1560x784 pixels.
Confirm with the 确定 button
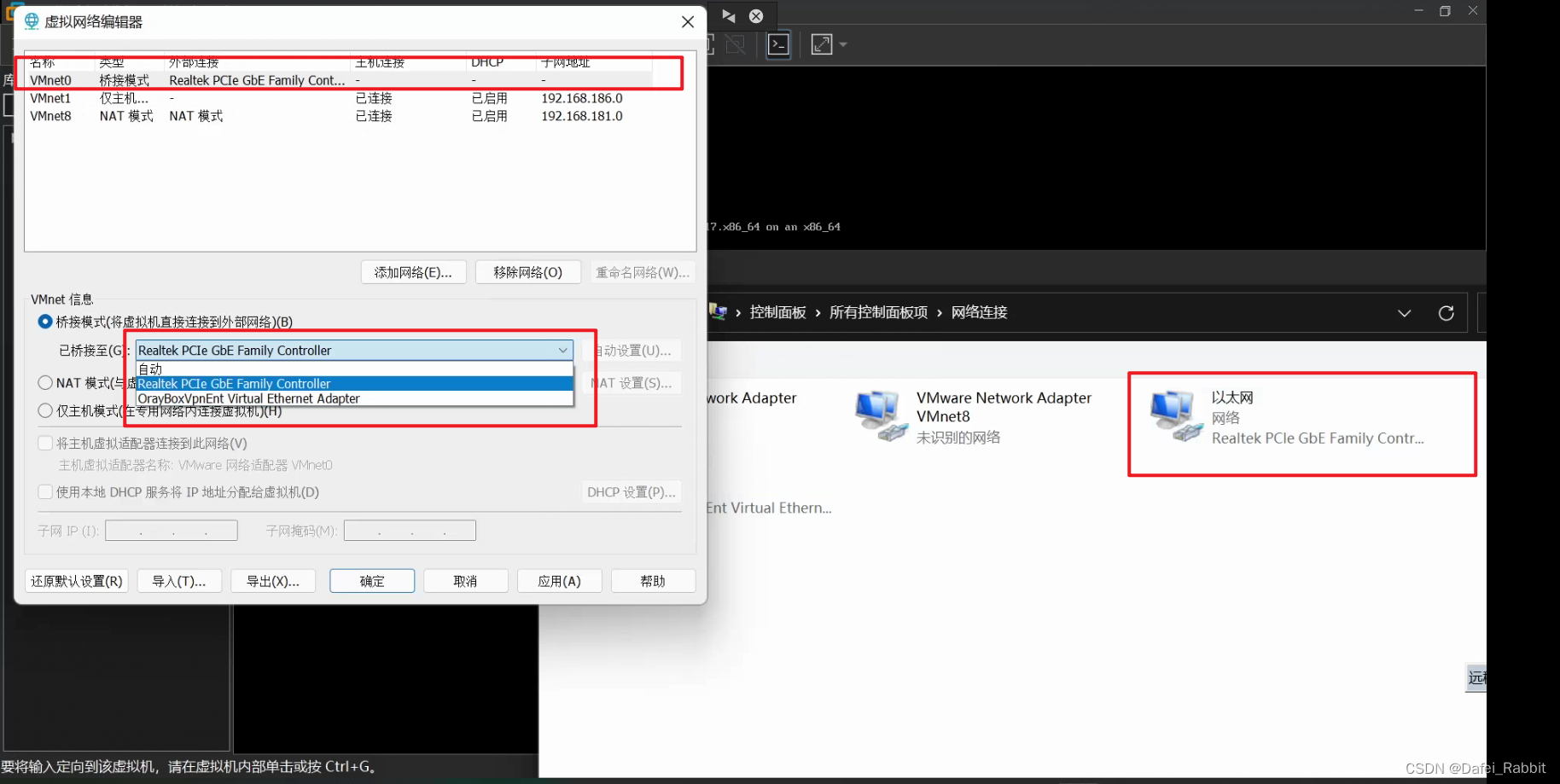[x=372, y=581]
